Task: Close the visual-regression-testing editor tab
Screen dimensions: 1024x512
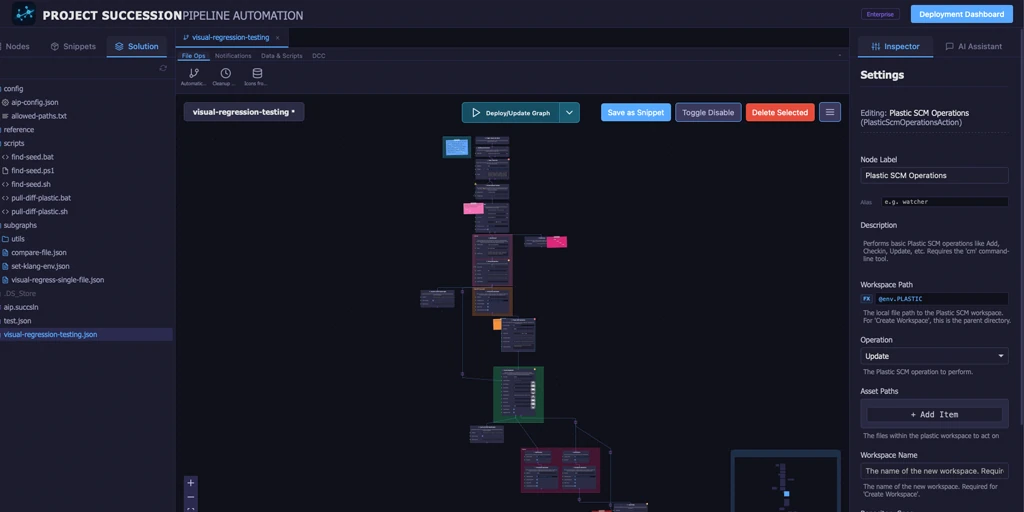Action: [278, 38]
